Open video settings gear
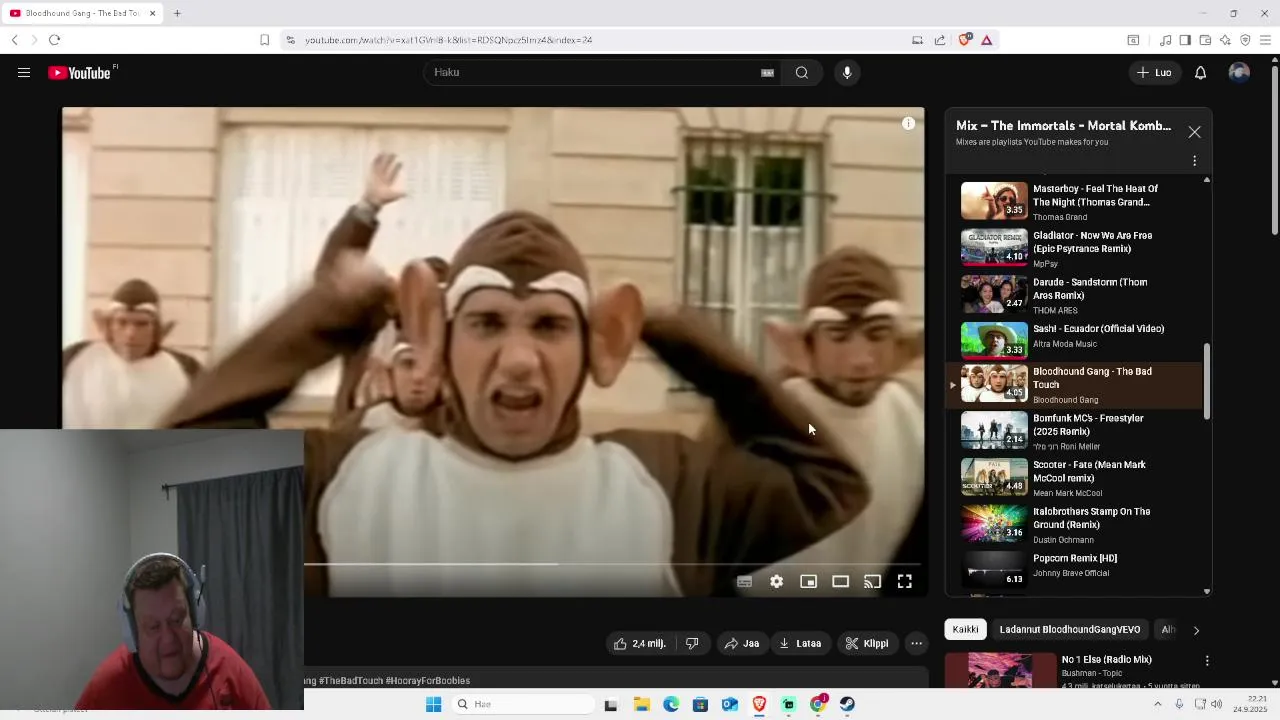 pos(777,581)
